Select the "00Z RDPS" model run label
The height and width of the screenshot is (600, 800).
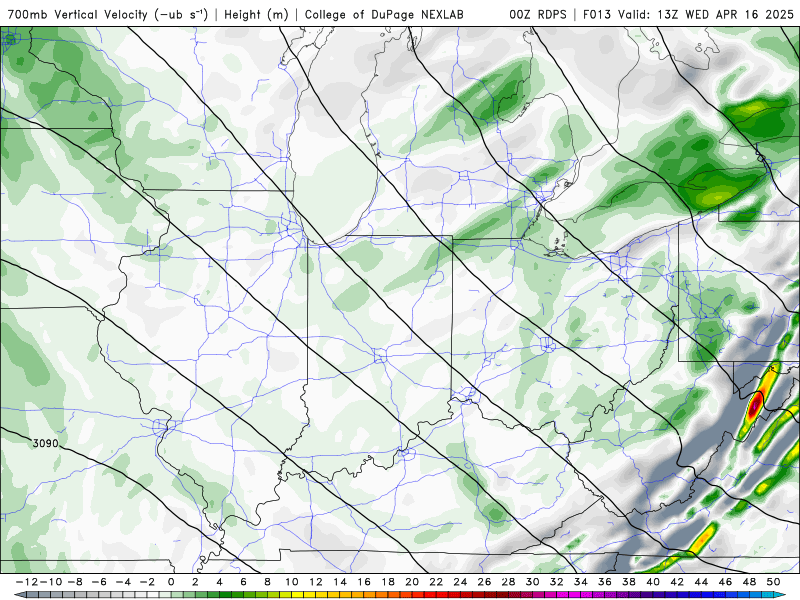tap(538, 14)
